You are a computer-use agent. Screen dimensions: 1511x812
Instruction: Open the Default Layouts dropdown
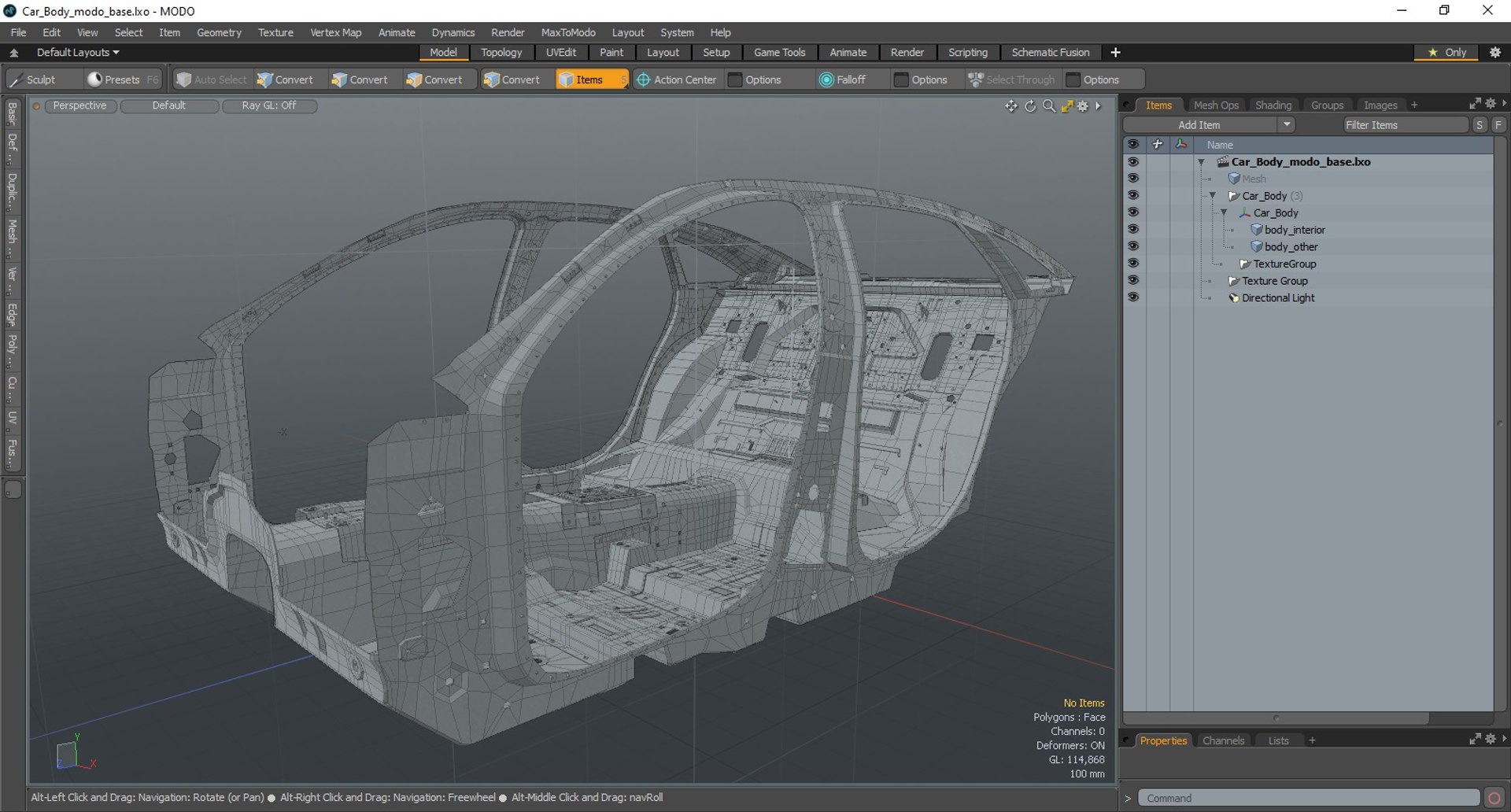[x=78, y=53]
